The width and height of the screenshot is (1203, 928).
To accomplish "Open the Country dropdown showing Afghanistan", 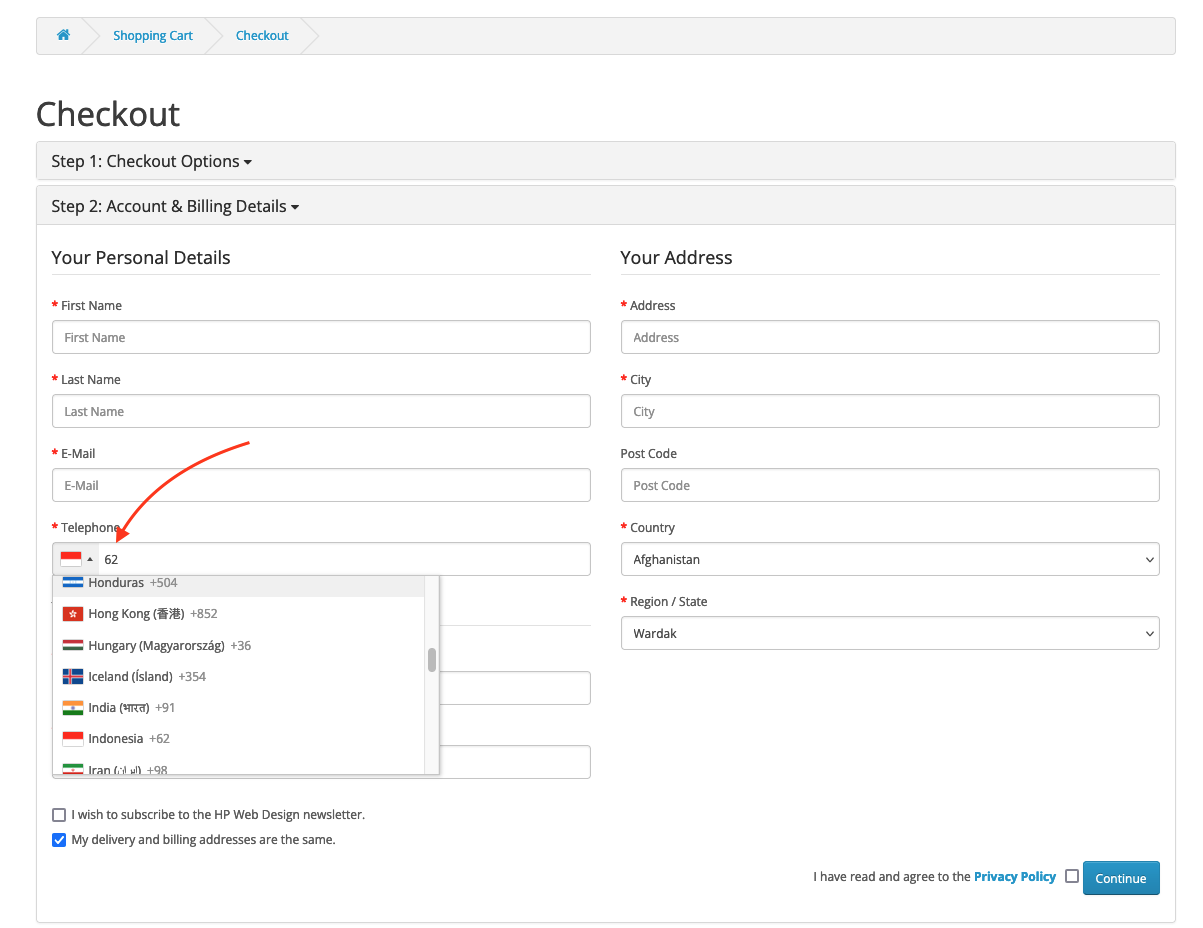I will pos(889,558).
